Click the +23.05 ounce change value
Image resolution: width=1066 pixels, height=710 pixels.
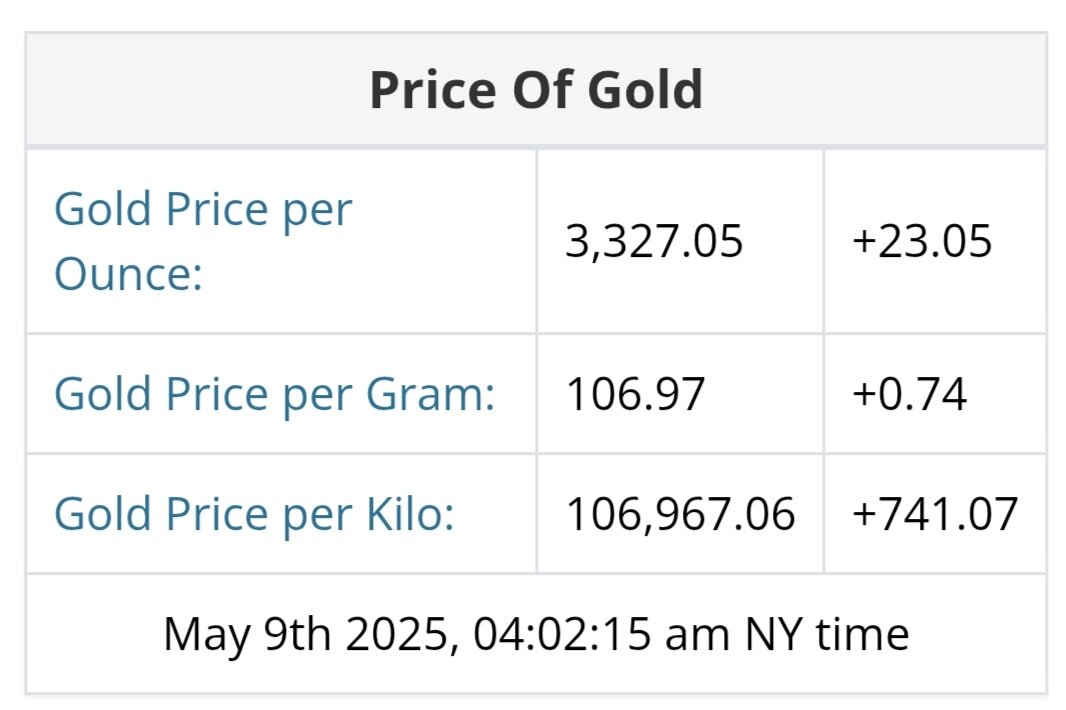(921, 242)
